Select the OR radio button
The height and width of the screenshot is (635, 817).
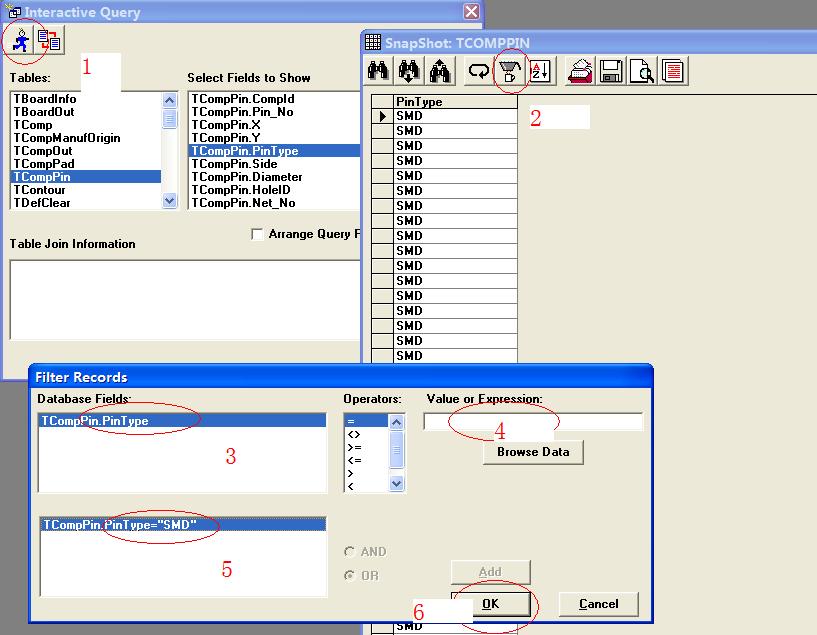[x=350, y=575]
